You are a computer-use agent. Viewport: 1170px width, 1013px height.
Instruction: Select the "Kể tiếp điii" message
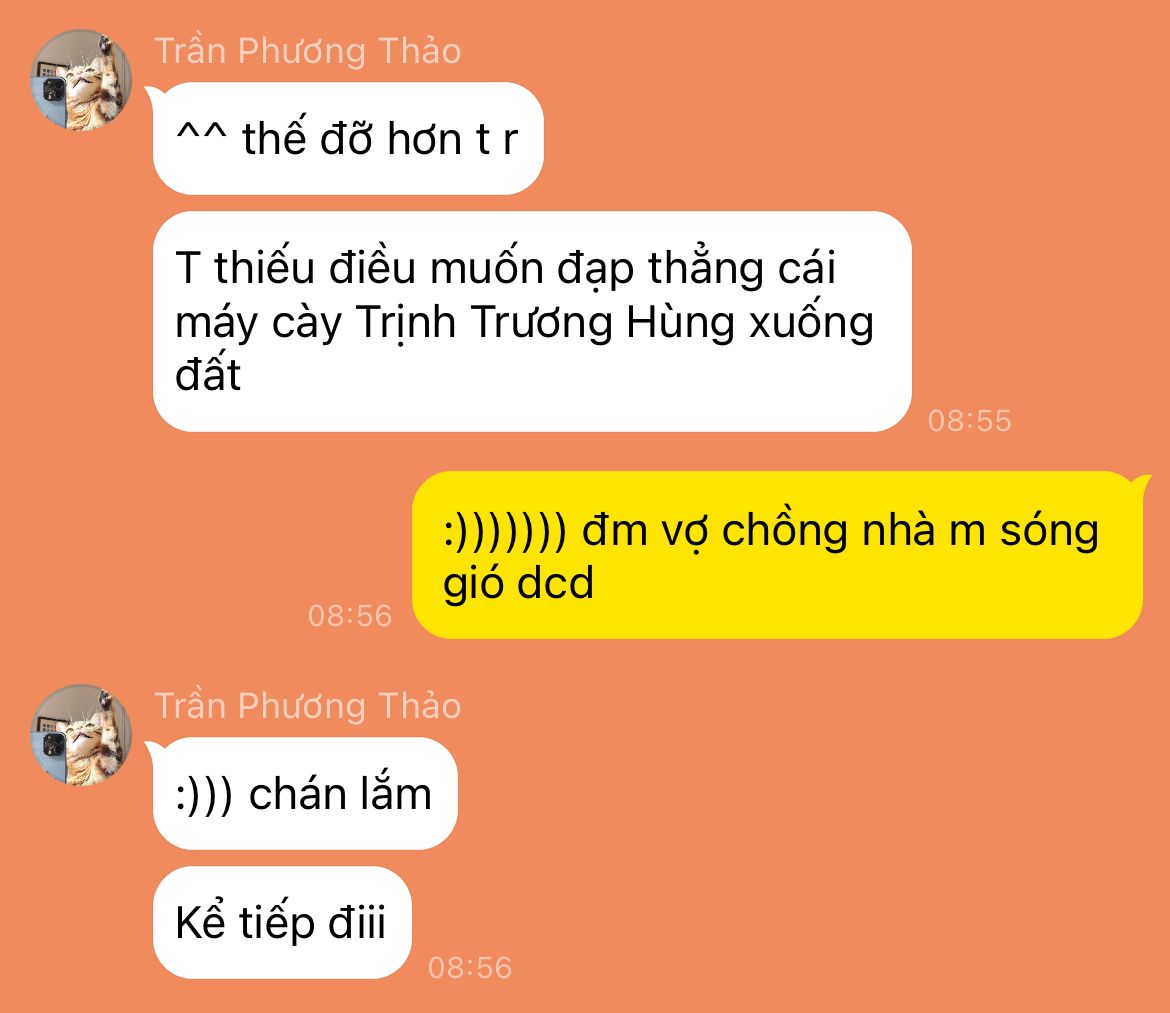(x=282, y=923)
